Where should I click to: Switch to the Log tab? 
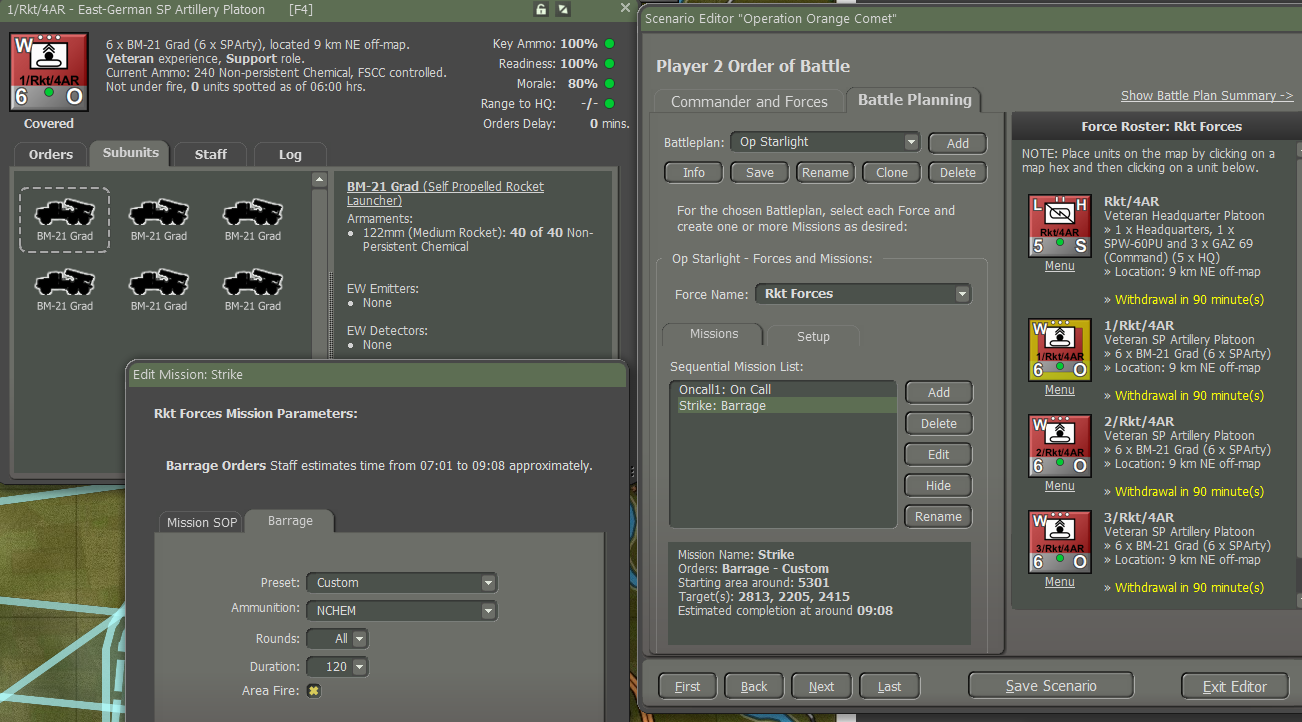point(290,154)
